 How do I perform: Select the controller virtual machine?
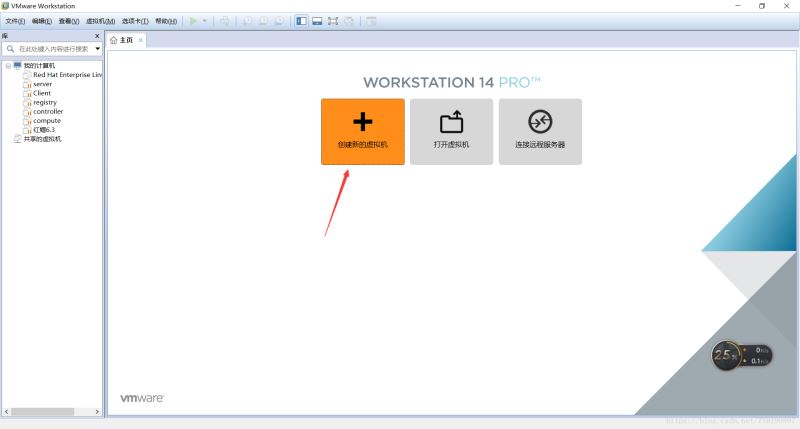[48, 112]
